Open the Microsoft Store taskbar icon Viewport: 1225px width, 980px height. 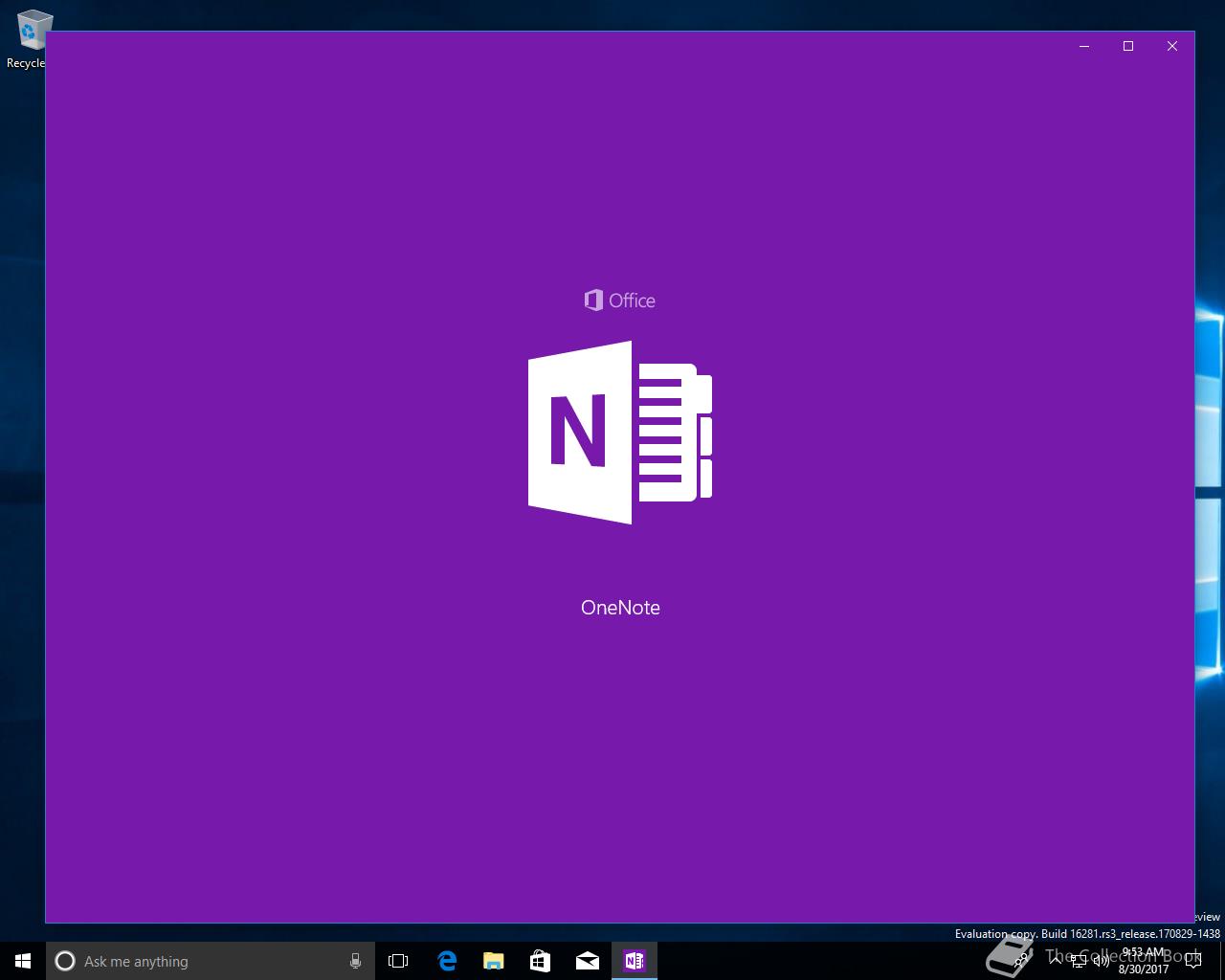(541, 961)
